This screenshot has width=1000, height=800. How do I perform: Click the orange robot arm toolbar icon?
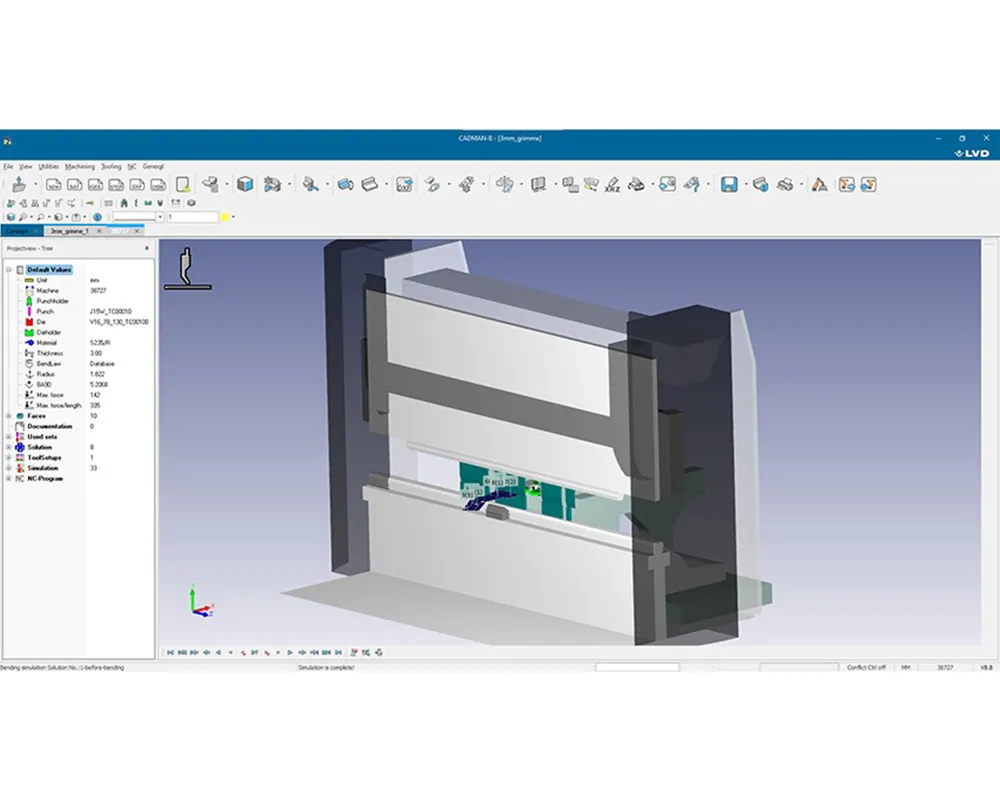coord(820,184)
